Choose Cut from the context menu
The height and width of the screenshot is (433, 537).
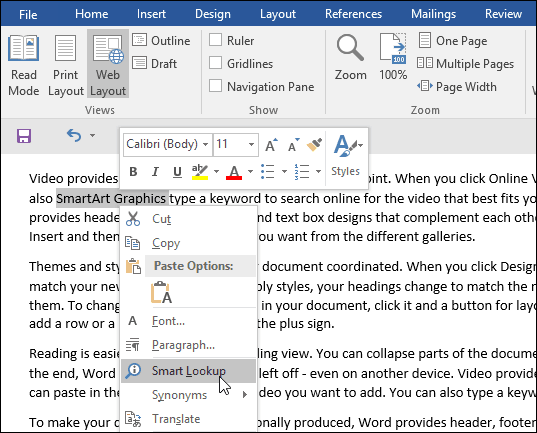point(188,219)
